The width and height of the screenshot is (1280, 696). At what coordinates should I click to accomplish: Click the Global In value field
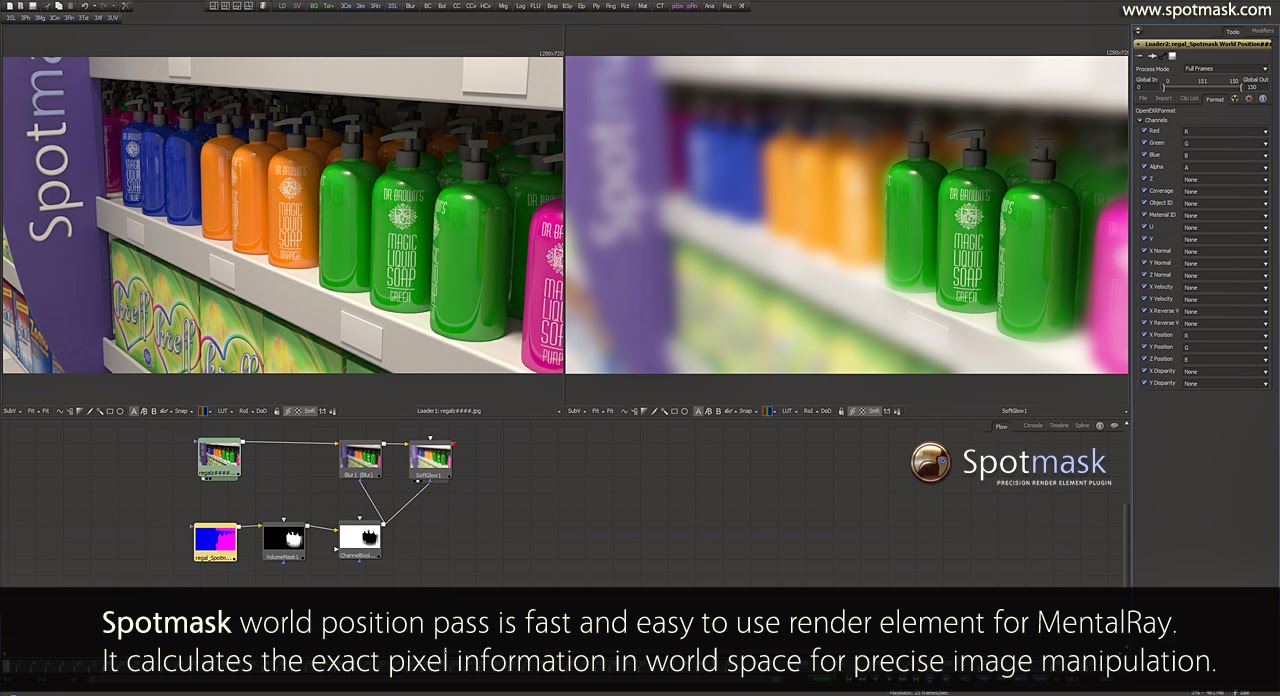point(1148,87)
